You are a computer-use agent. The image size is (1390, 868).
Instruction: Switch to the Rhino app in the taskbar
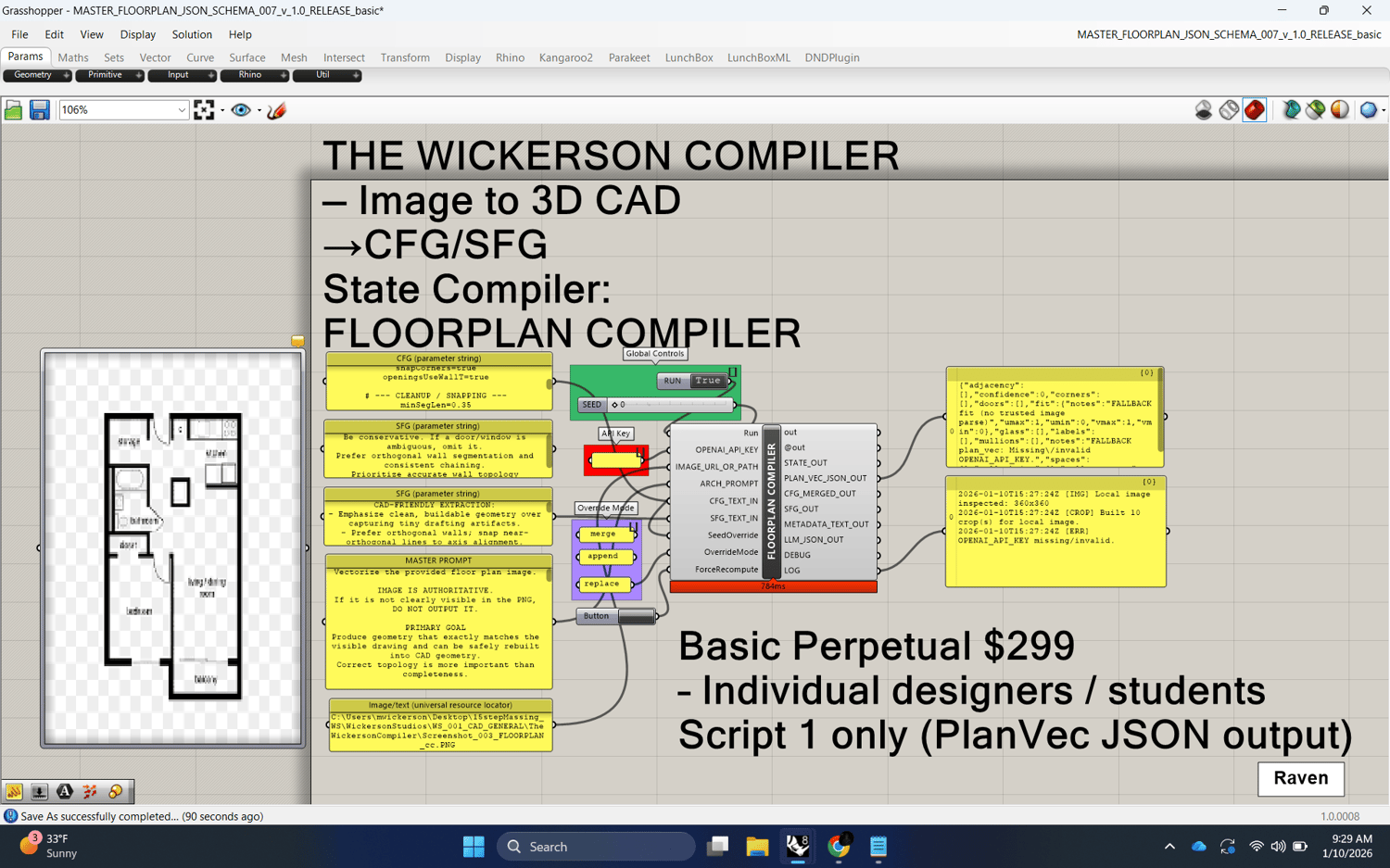(798, 847)
